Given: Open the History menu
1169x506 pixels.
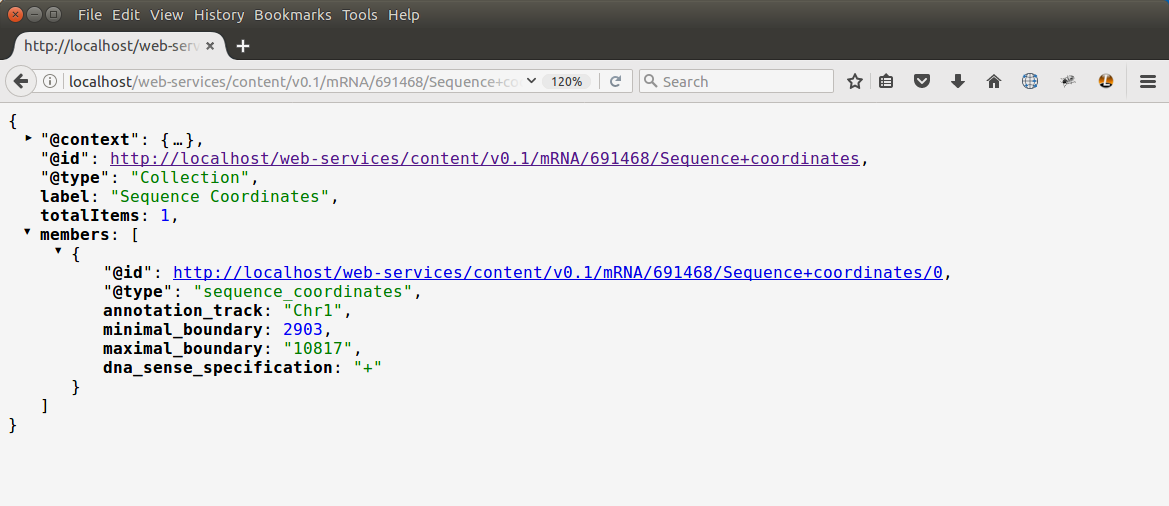Looking at the screenshot, I should coord(219,15).
